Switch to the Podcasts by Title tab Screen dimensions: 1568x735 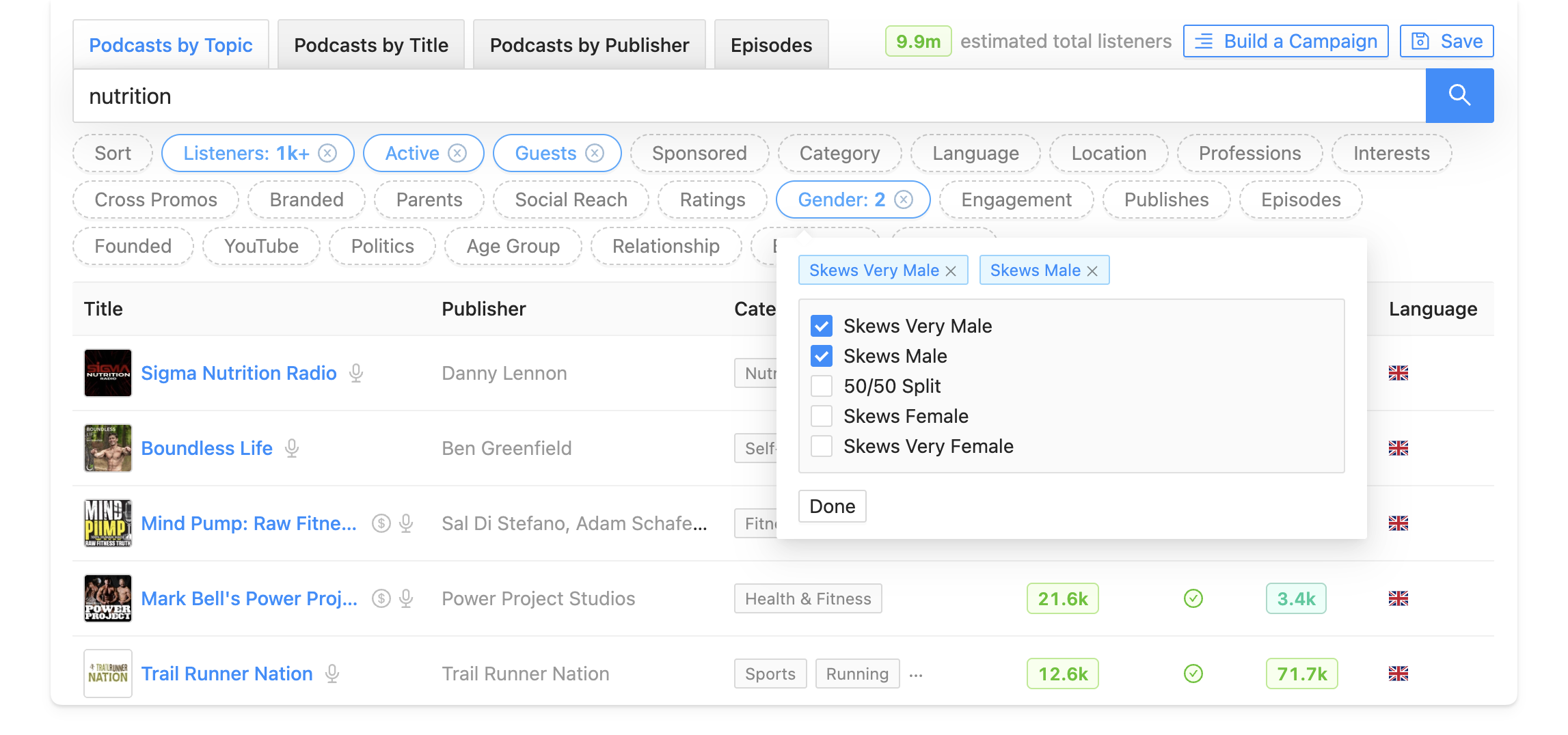(371, 44)
